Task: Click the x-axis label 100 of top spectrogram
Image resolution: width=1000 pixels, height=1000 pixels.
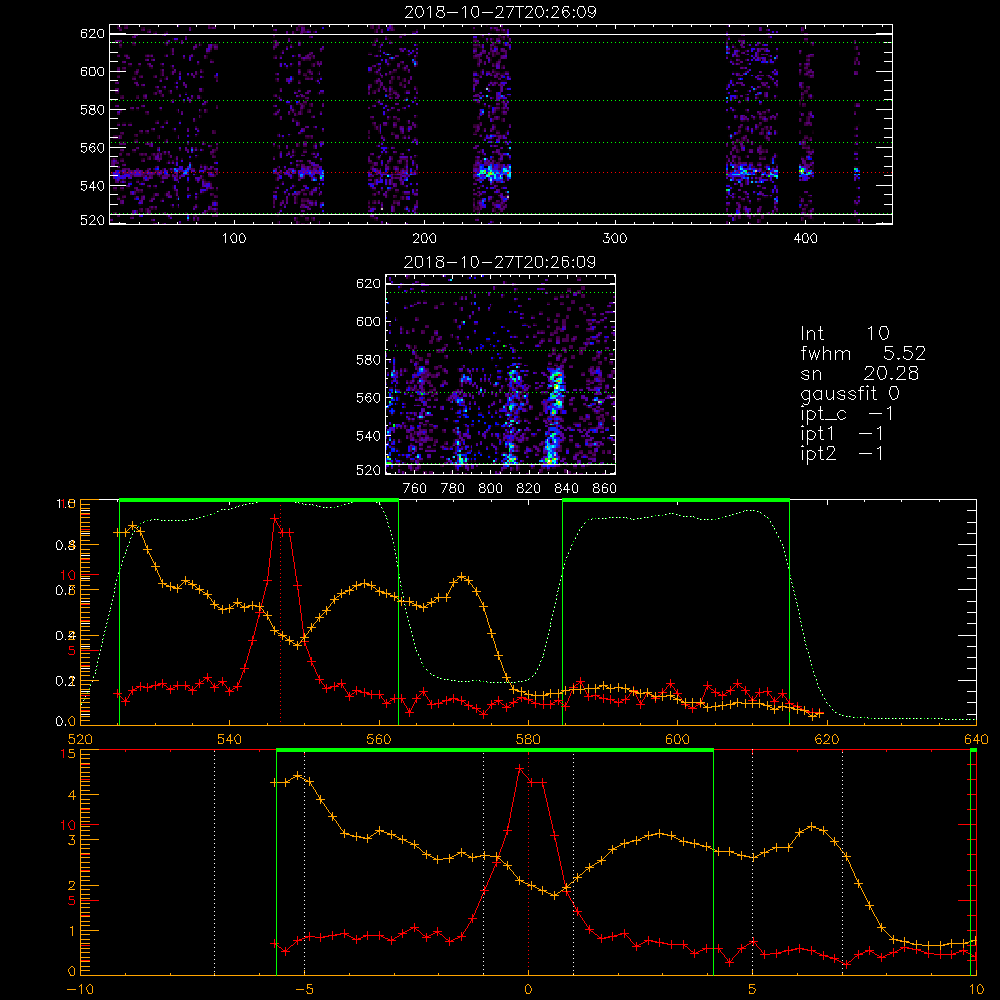Action: (x=234, y=239)
